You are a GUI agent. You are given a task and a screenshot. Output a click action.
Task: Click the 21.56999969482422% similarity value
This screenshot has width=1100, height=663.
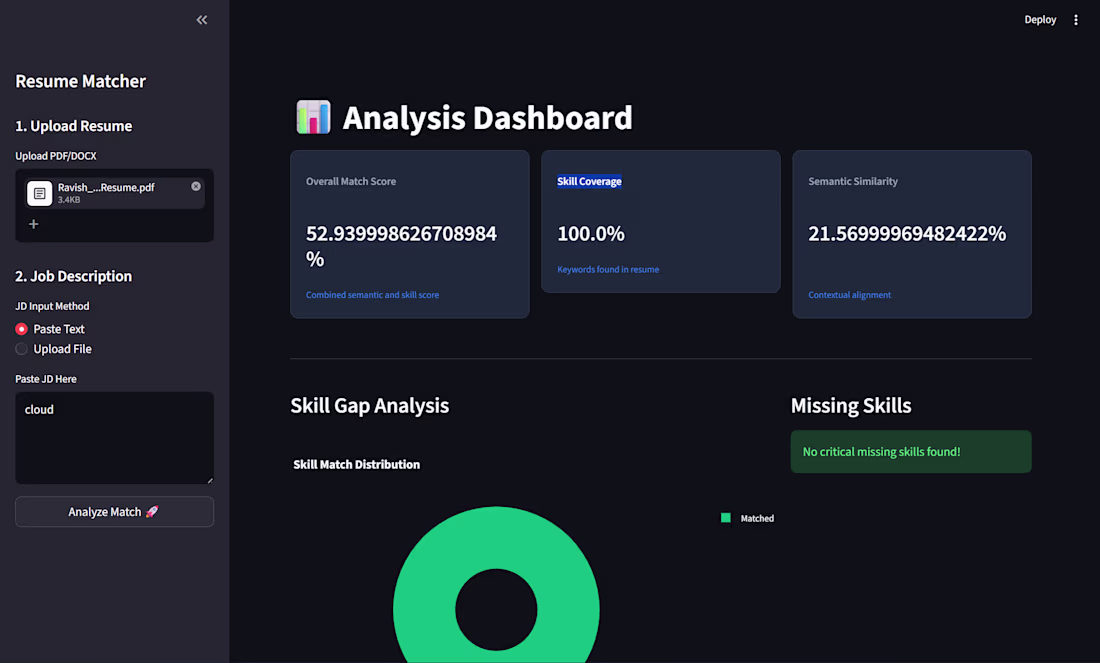tap(907, 234)
